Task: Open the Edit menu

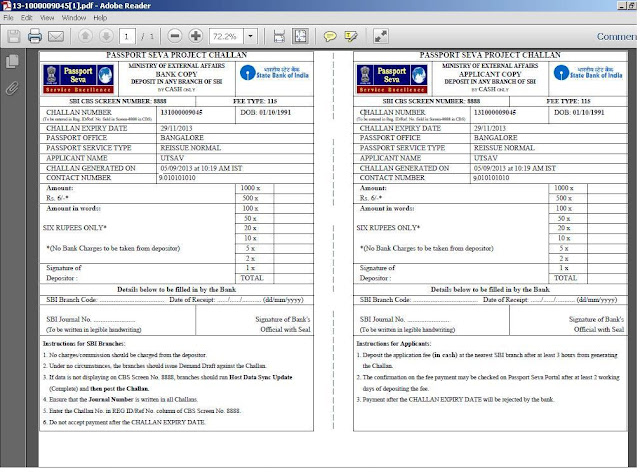Action: 27,18
